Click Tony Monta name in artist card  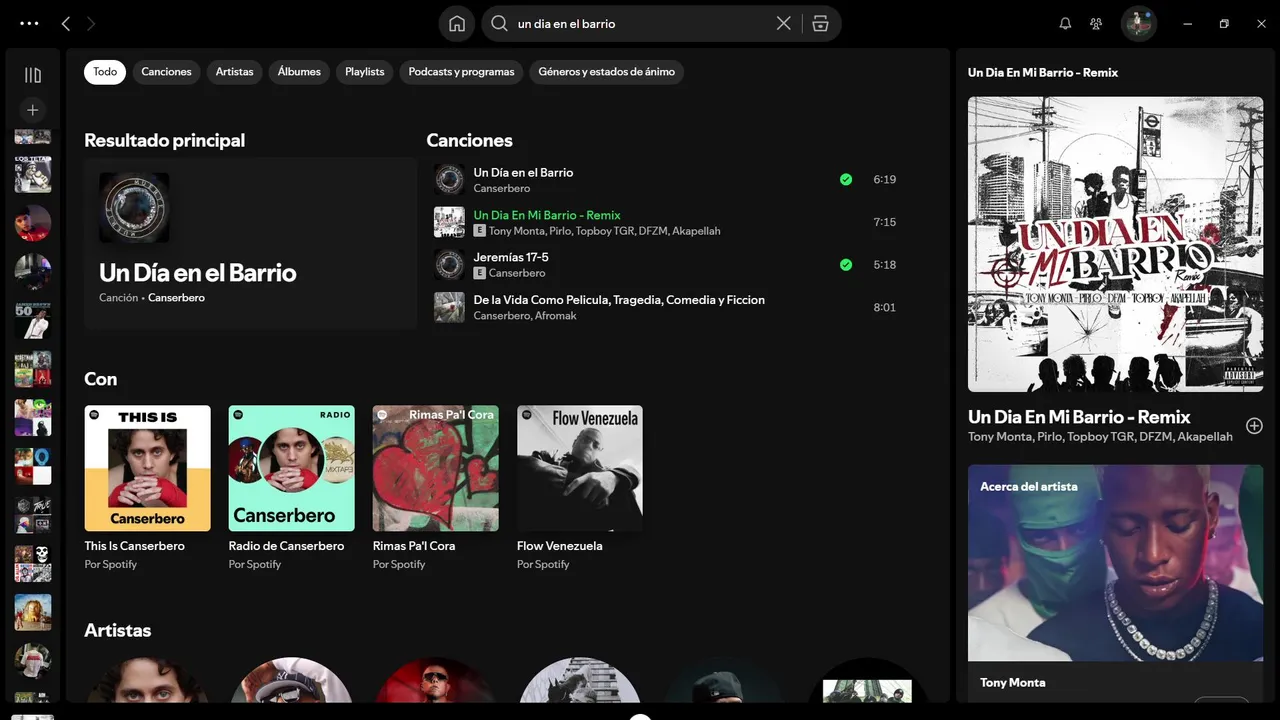1013,683
